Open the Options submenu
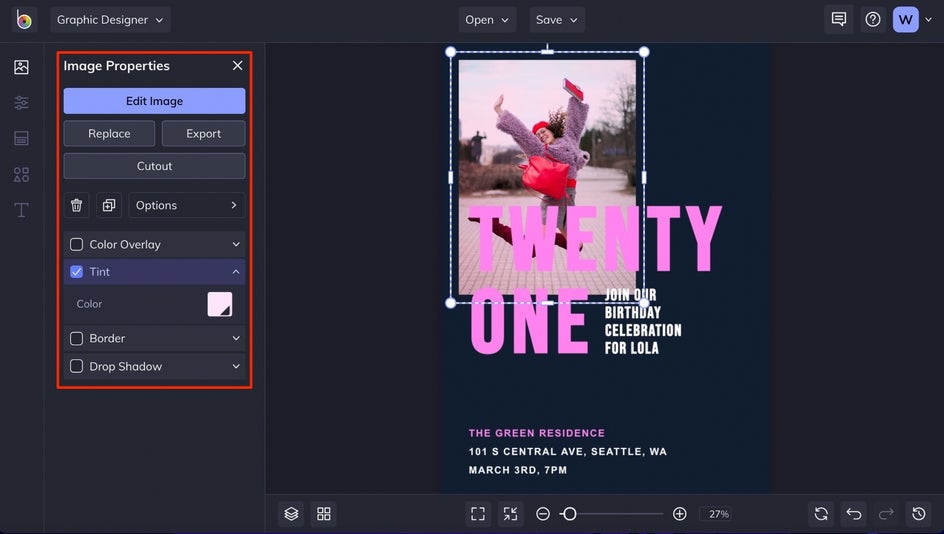The height and width of the screenshot is (534, 944). (187, 205)
